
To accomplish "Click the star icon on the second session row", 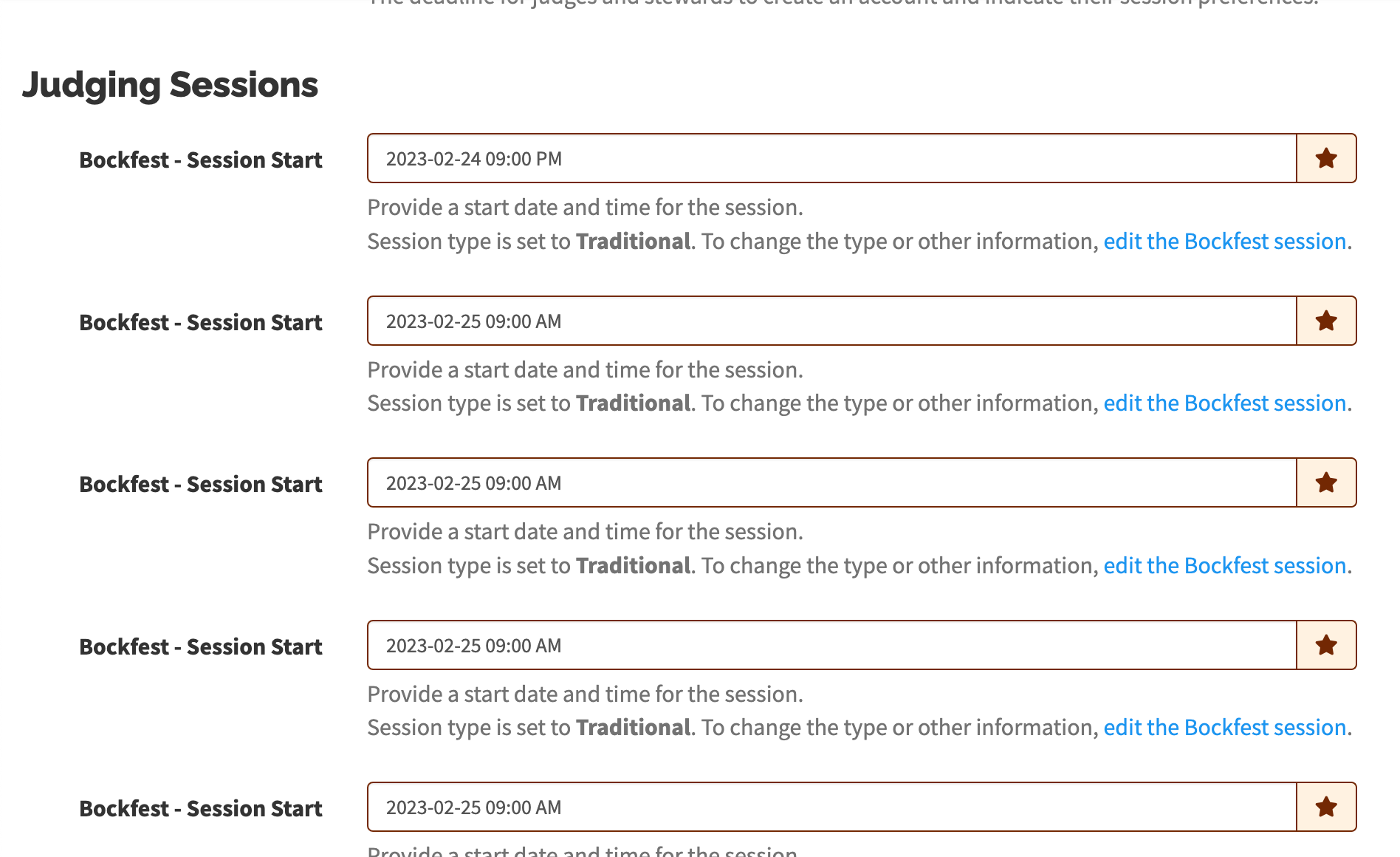I will (1326, 320).
